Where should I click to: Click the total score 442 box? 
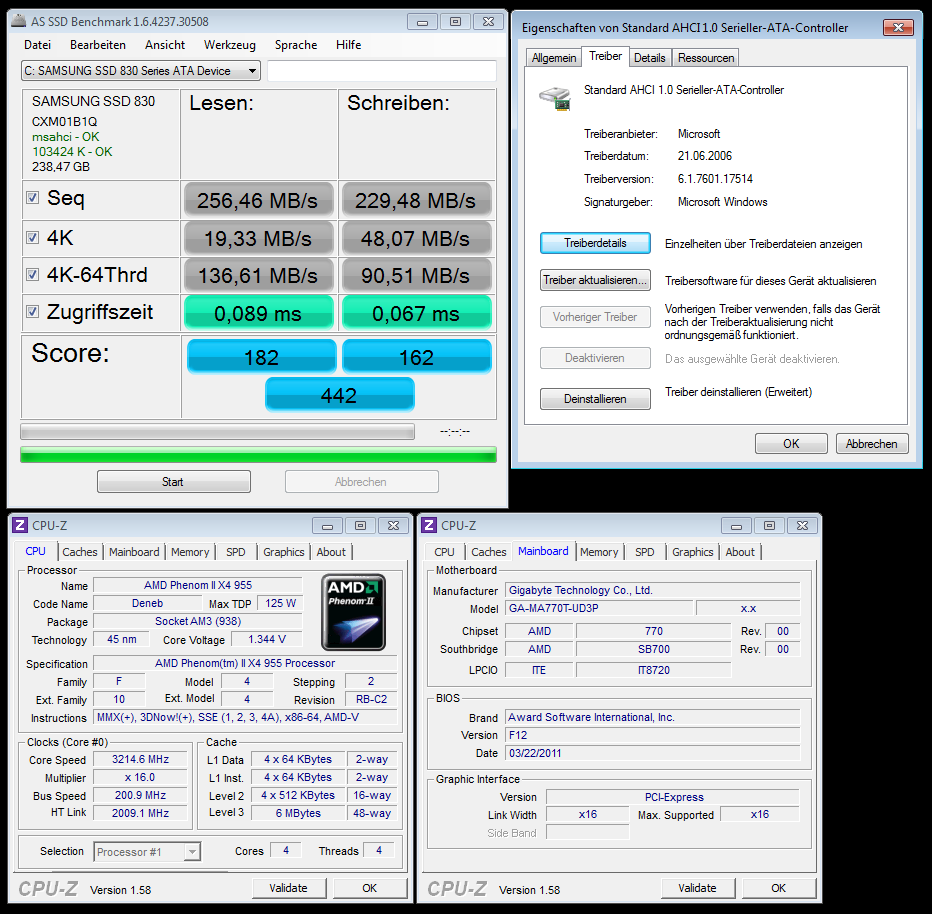tap(339, 395)
